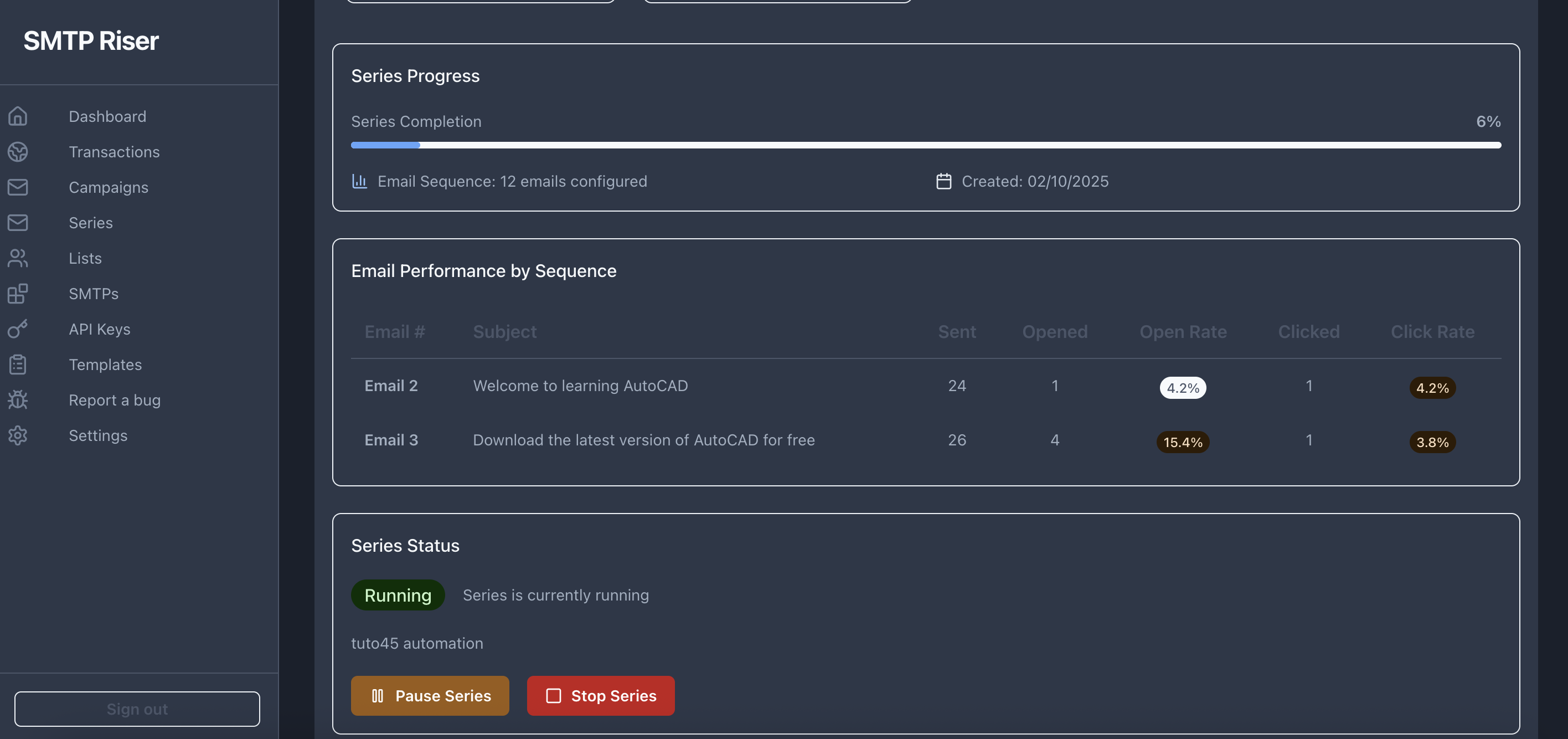The height and width of the screenshot is (739, 1568).
Task: Pause the running series
Action: (x=430, y=695)
